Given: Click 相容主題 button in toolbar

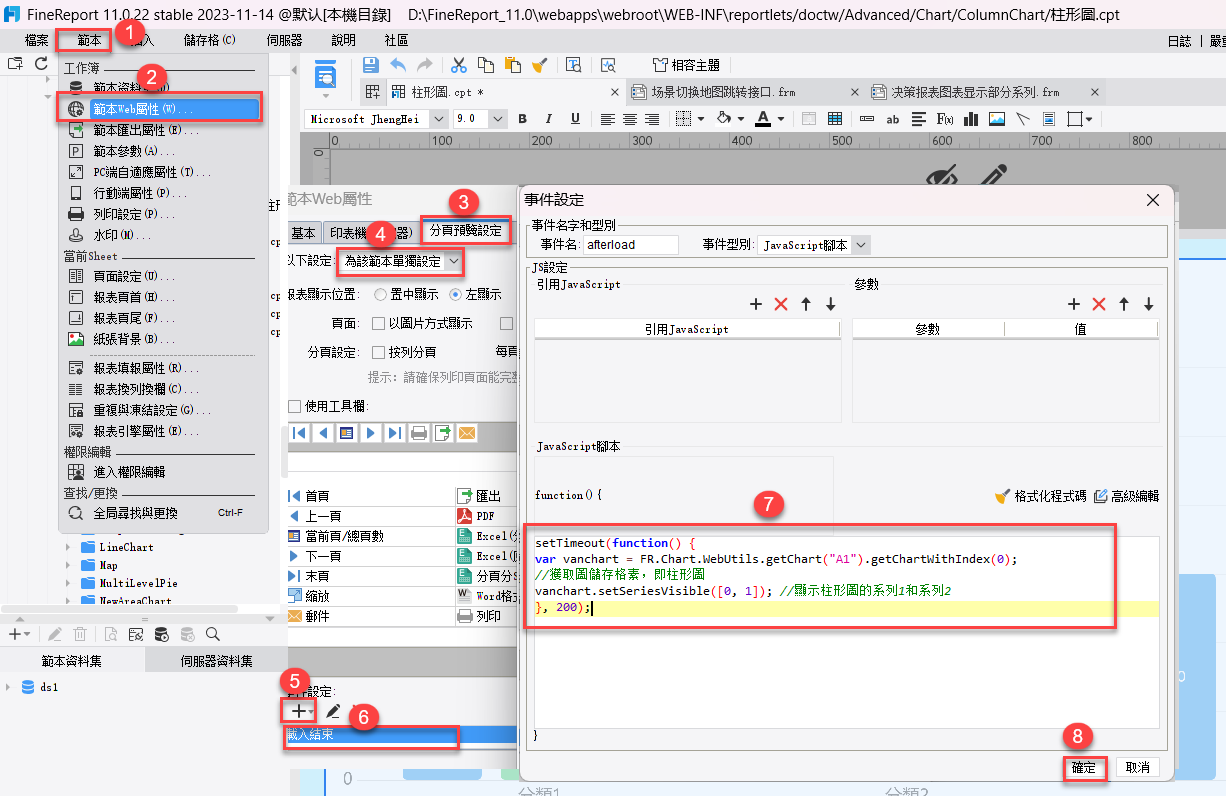Looking at the screenshot, I should [686, 65].
